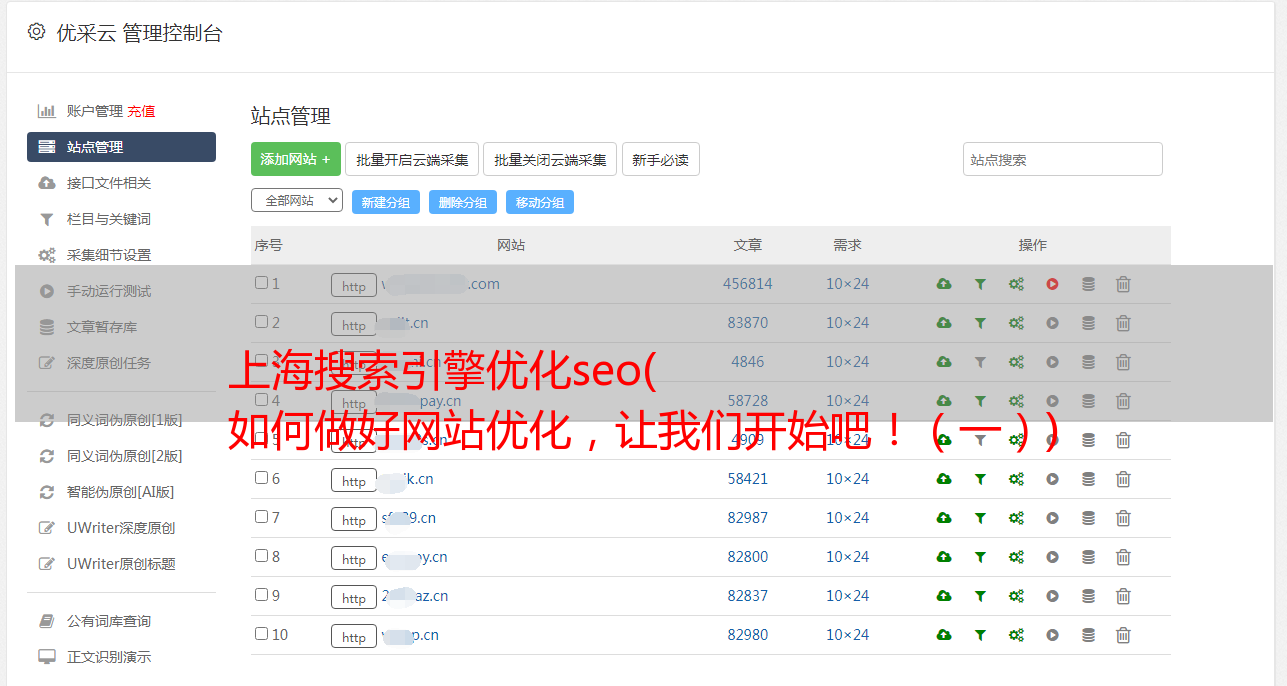Open 栏目与关键词 in the sidebar
Screen dimensions: 1287x686
[109, 219]
